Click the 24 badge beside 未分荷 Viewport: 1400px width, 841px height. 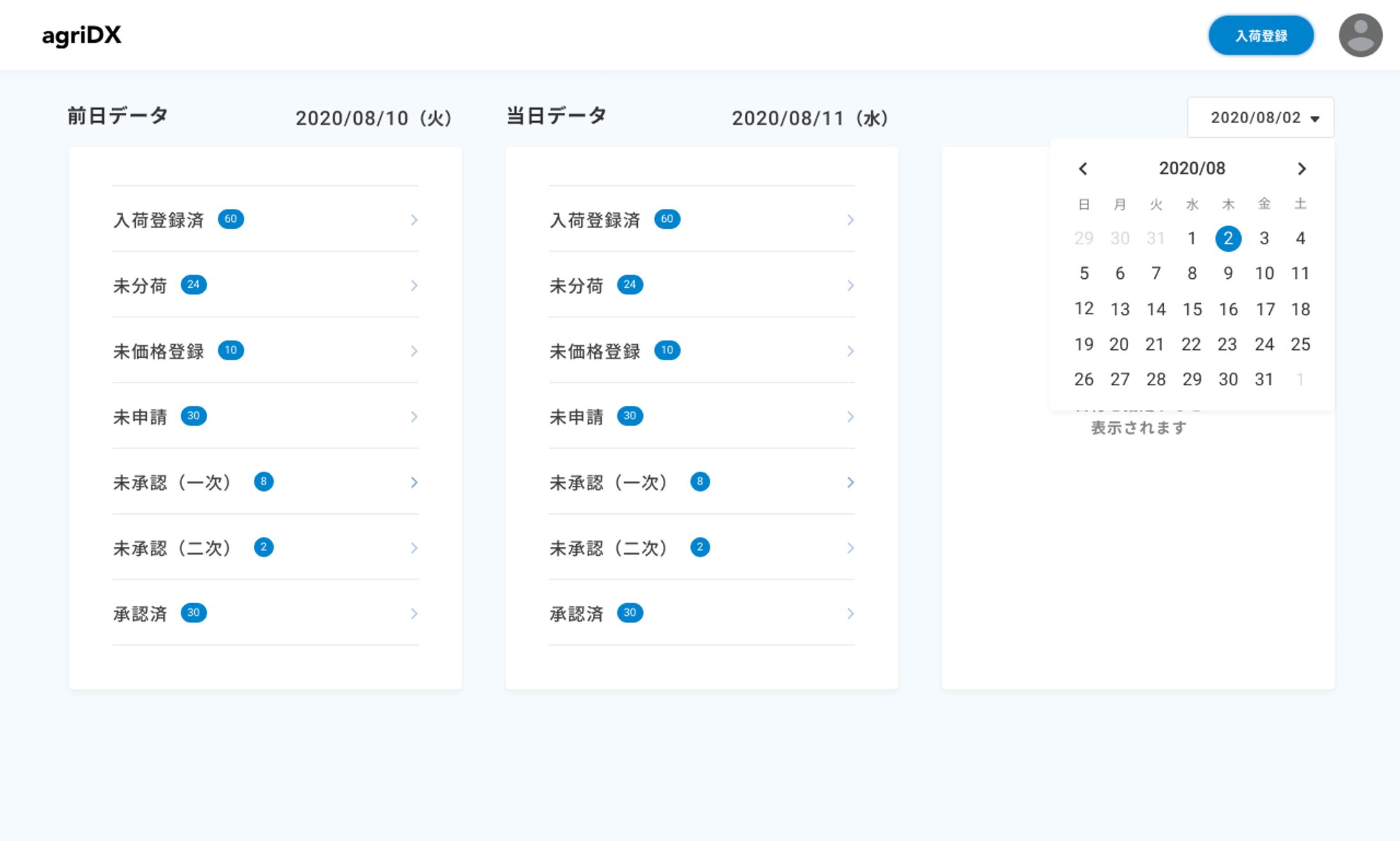(194, 285)
